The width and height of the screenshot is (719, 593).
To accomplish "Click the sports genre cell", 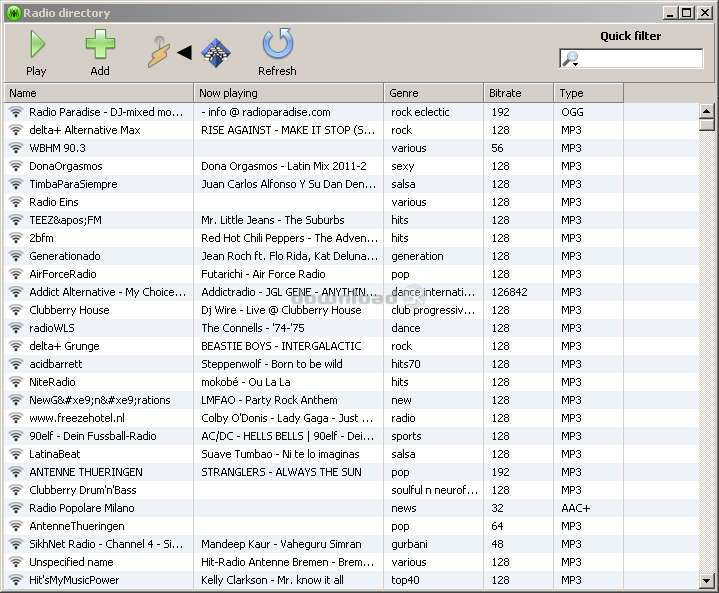I will click(406, 436).
